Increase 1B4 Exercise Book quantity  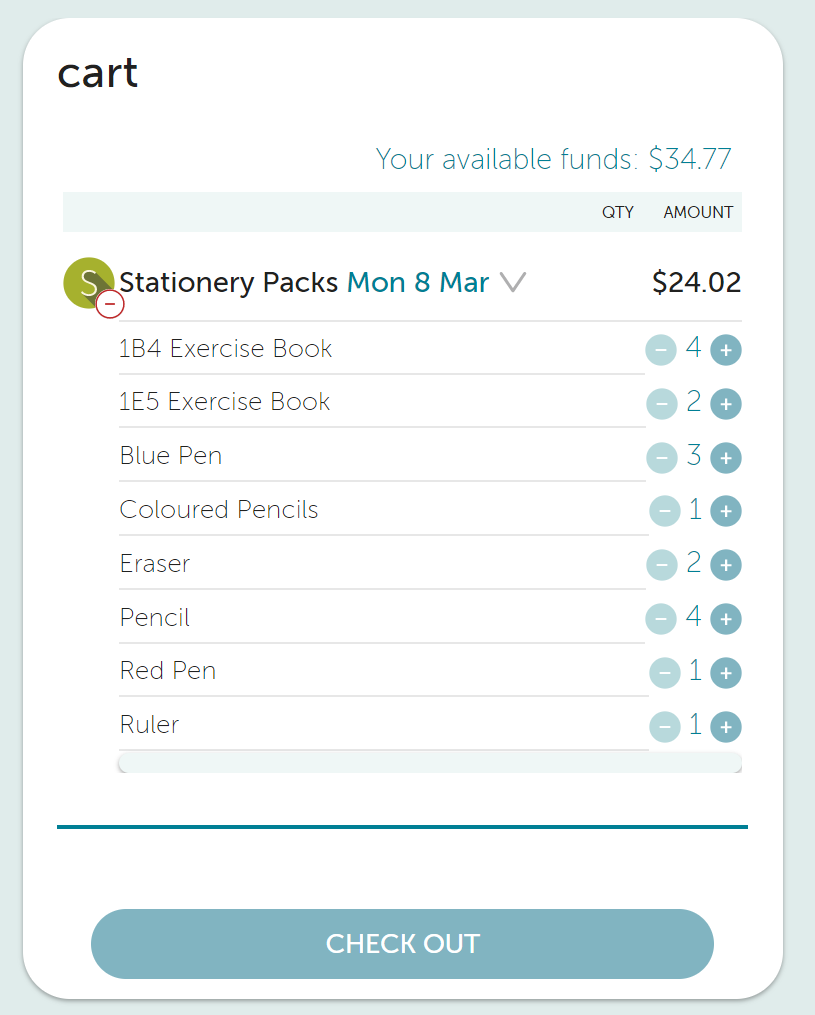(726, 350)
